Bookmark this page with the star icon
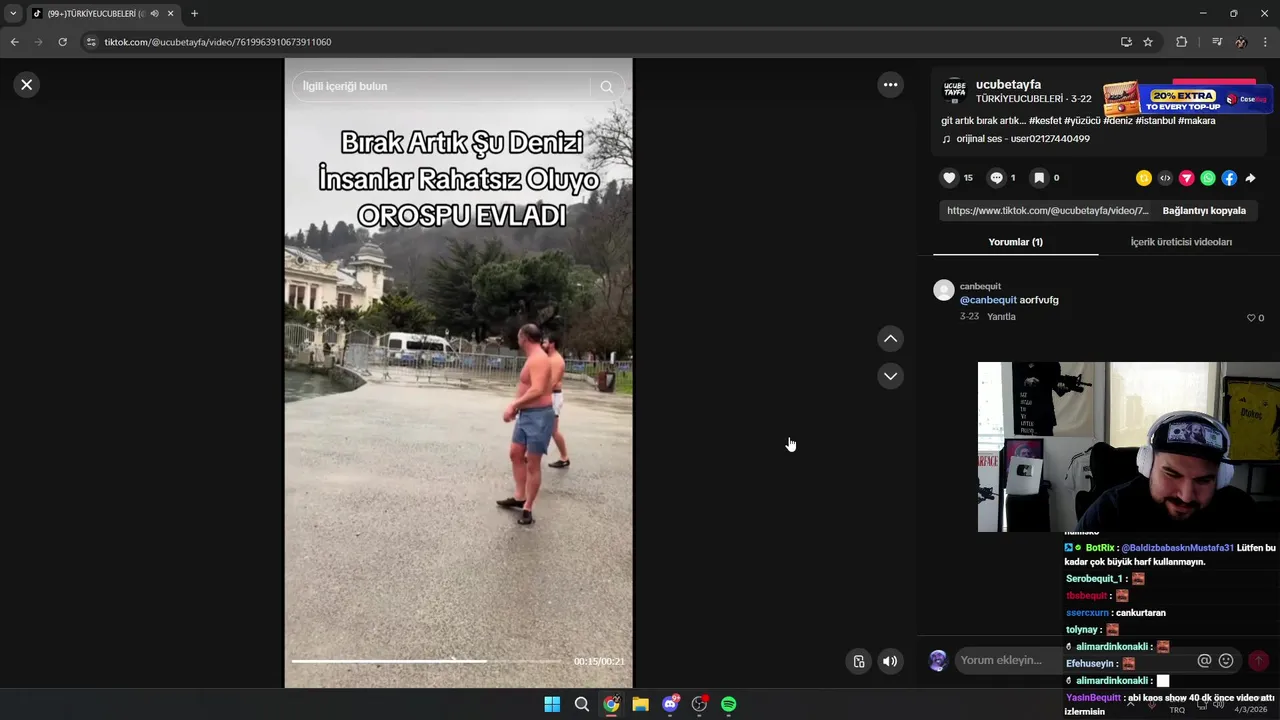Viewport: 1280px width, 720px height. click(x=1148, y=42)
